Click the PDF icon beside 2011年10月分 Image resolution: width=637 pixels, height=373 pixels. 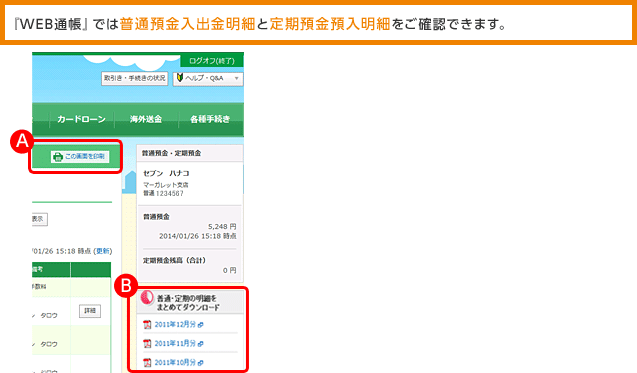pyautogui.click(x=147, y=362)
